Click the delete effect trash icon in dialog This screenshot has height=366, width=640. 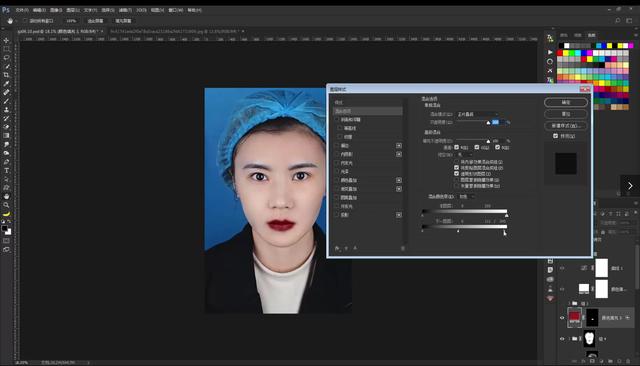[403, 248]
